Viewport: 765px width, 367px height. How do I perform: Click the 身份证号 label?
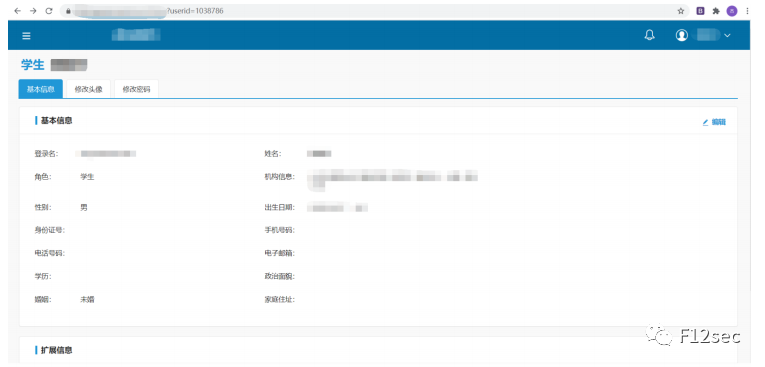[x=50, y=230]
